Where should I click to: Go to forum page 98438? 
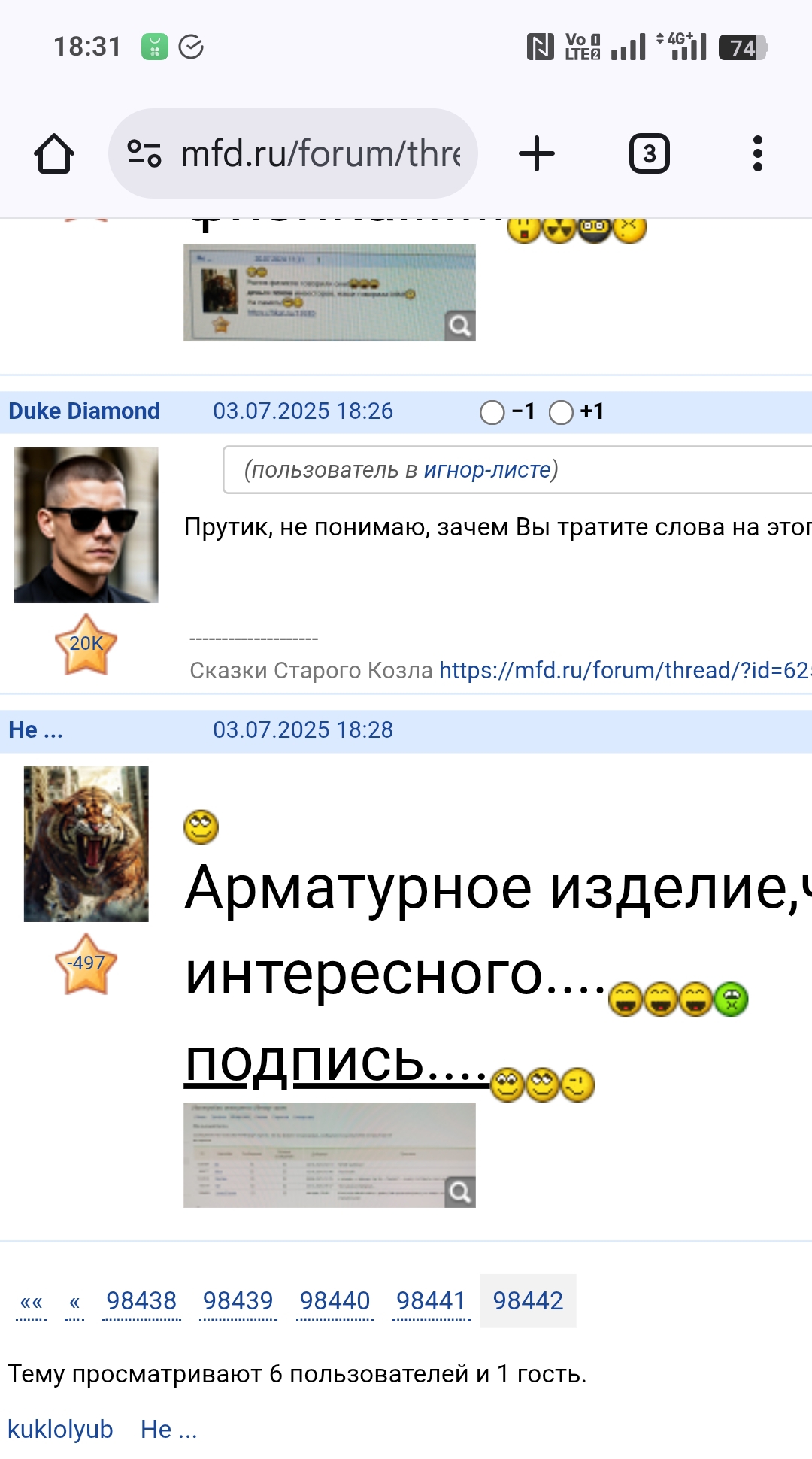pyautogui.click(x=141, y=1300)
